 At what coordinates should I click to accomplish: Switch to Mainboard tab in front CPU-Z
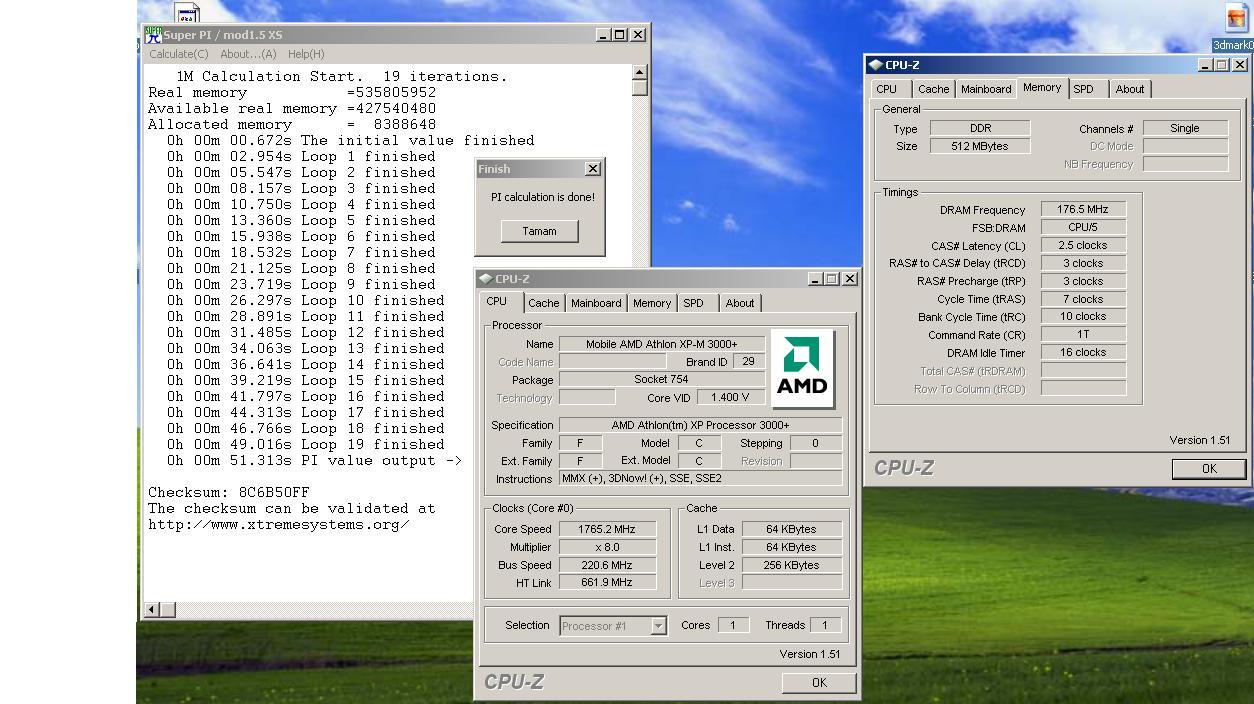tap(596, 303)
